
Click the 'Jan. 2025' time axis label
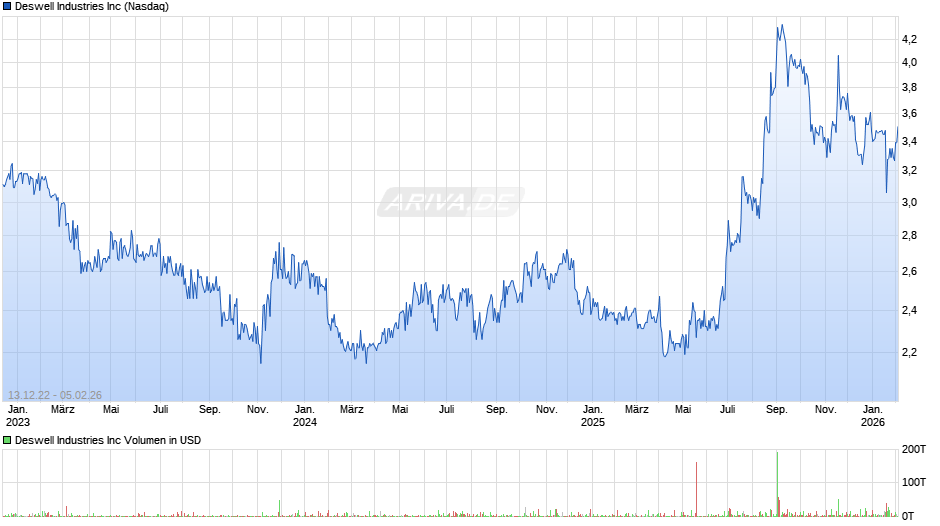592,416
